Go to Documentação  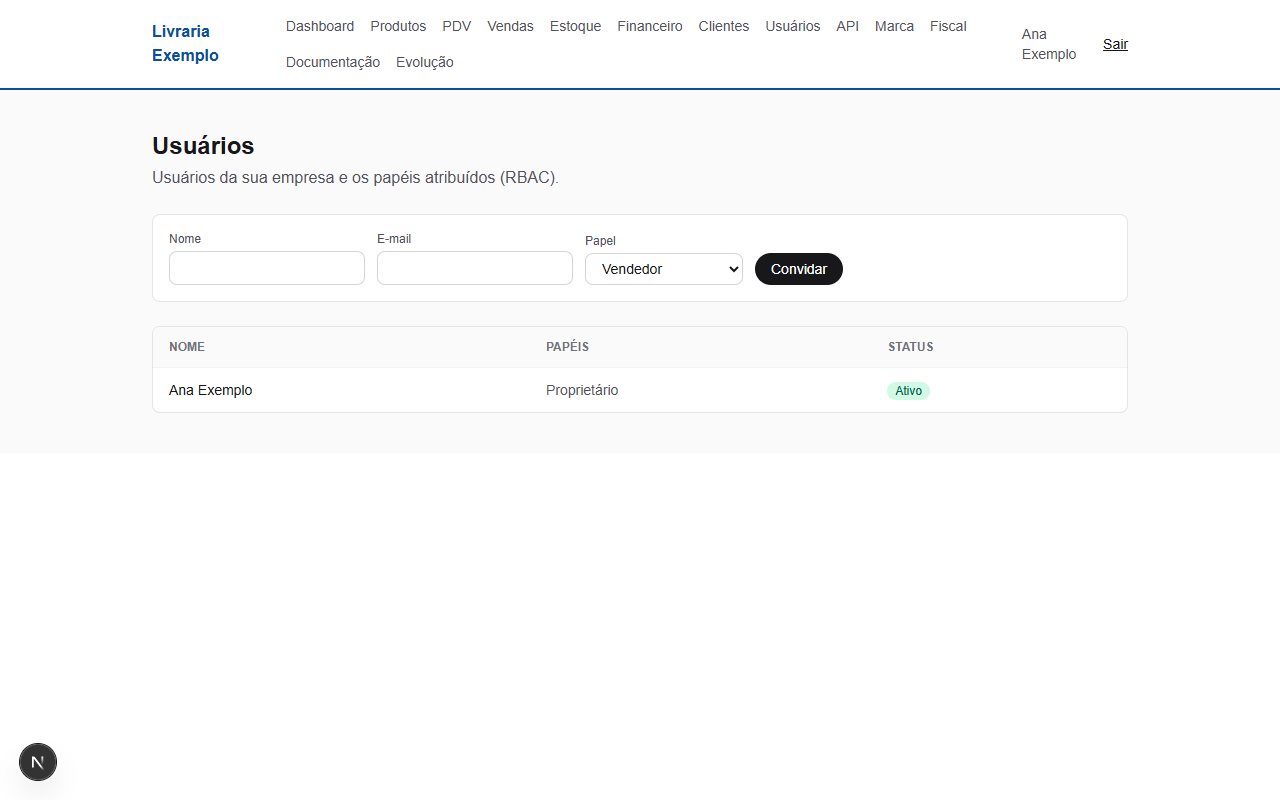pos(333,62)
